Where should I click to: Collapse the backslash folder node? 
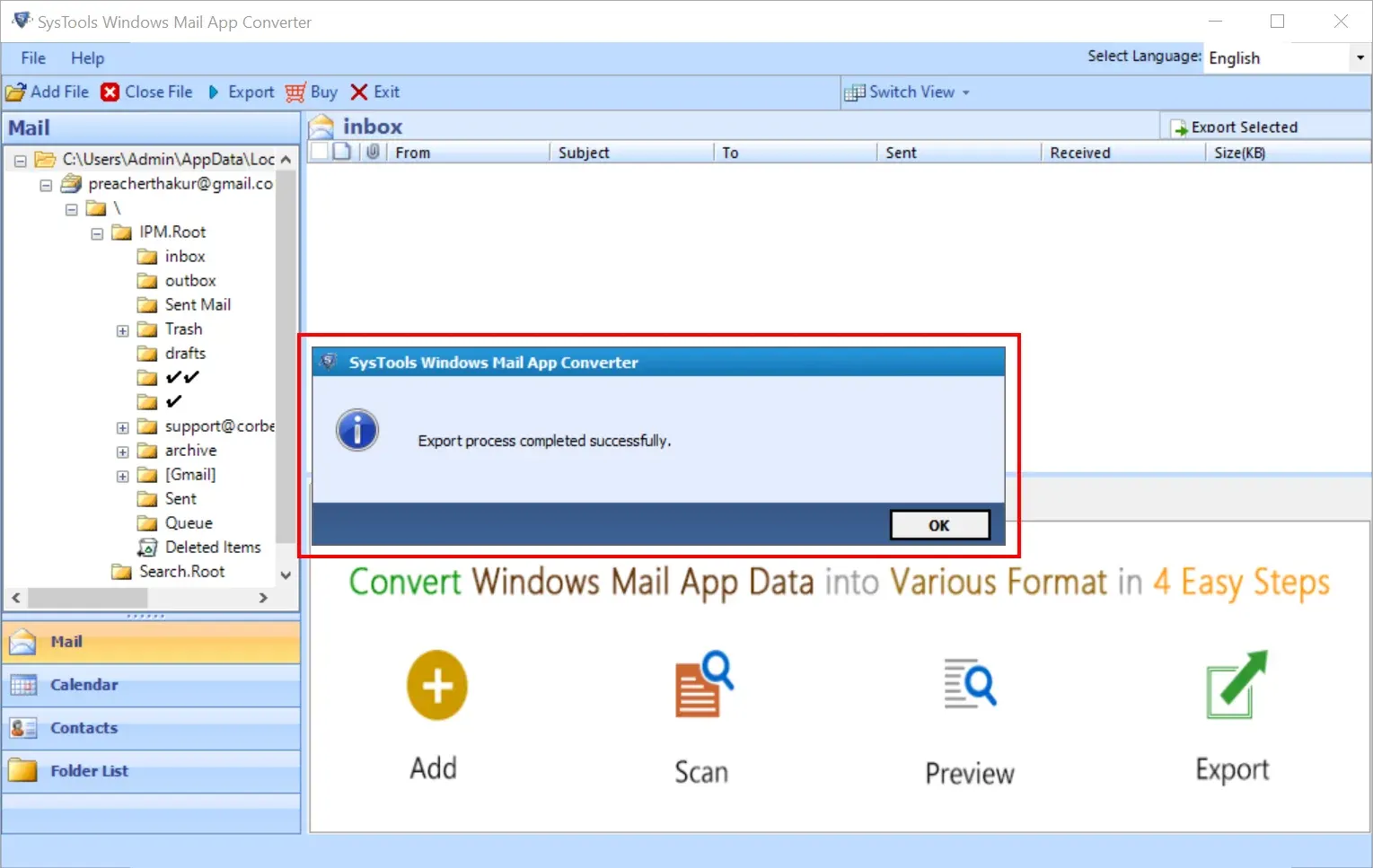(72, 209)
